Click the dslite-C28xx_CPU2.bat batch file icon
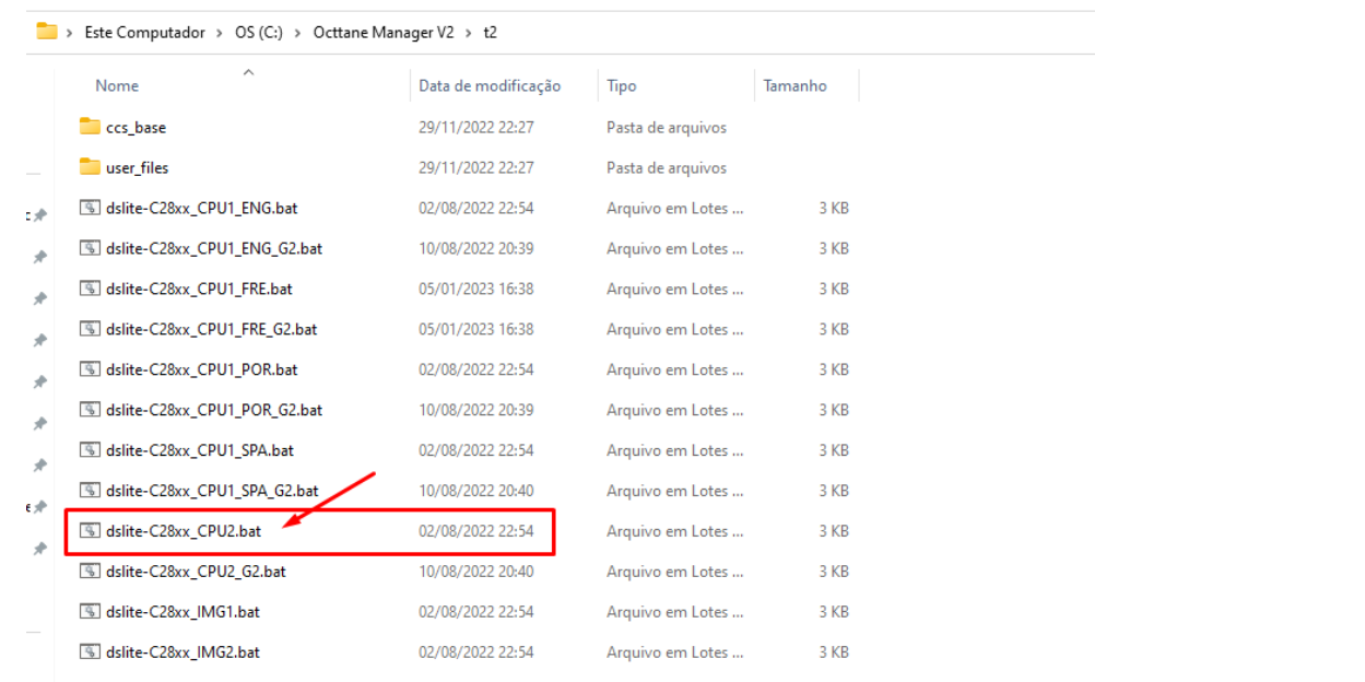The width and height of the screenshot is (1365, 682). click(x=90, y=531)
